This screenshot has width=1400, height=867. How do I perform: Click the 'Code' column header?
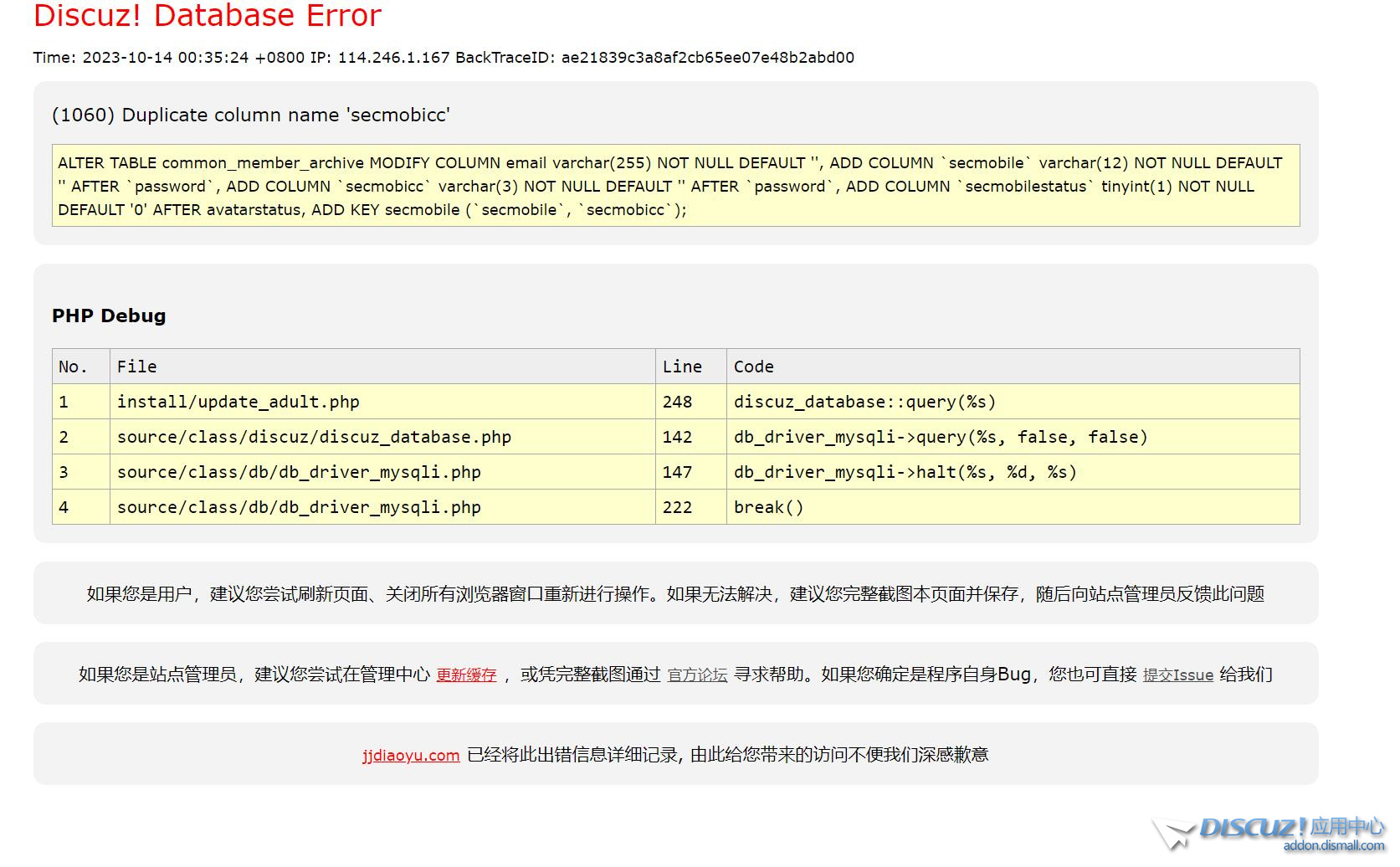[x=1013, y=367]
